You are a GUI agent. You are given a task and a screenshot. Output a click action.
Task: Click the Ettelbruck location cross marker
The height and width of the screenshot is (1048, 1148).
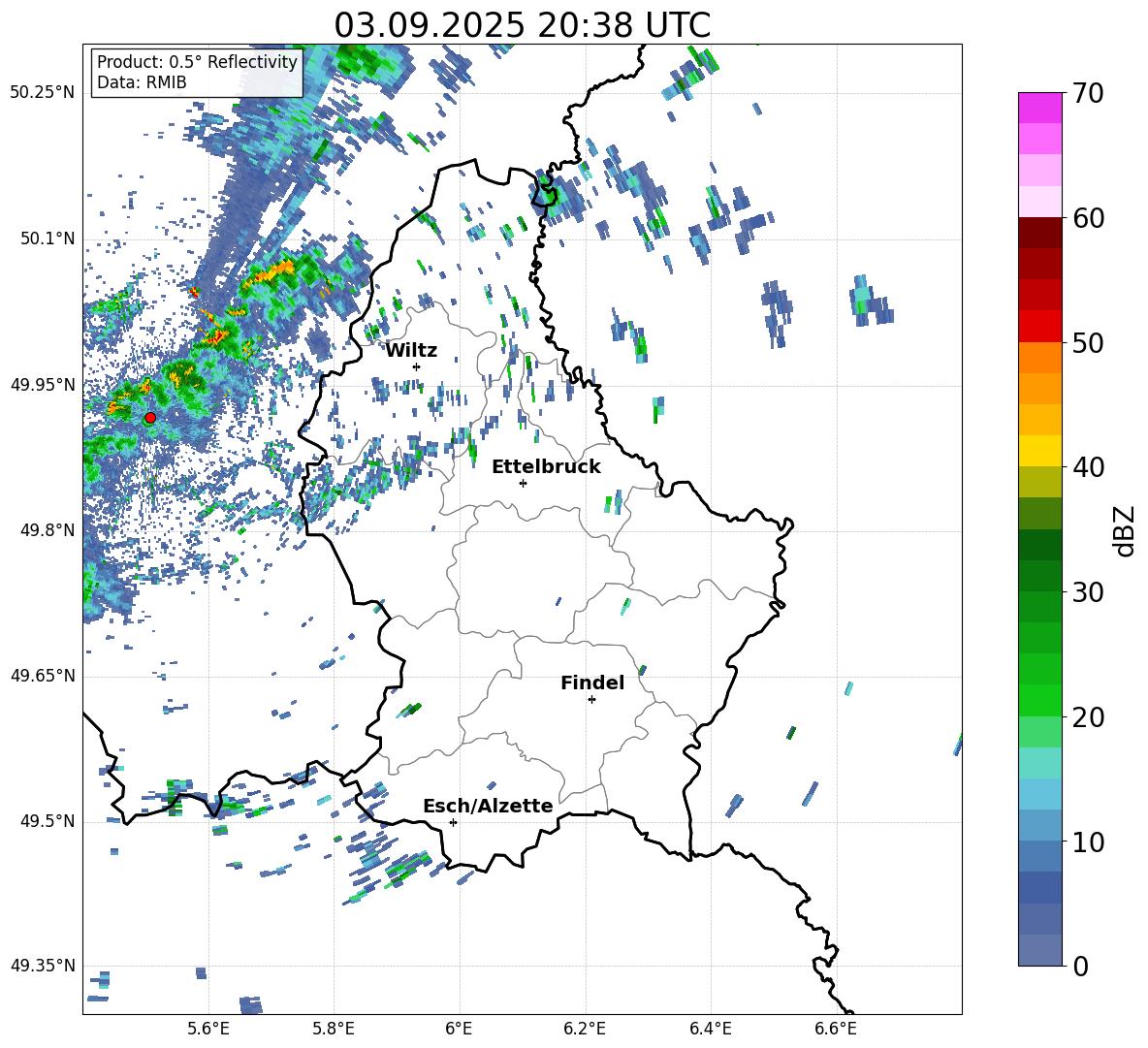click(523, 483)
